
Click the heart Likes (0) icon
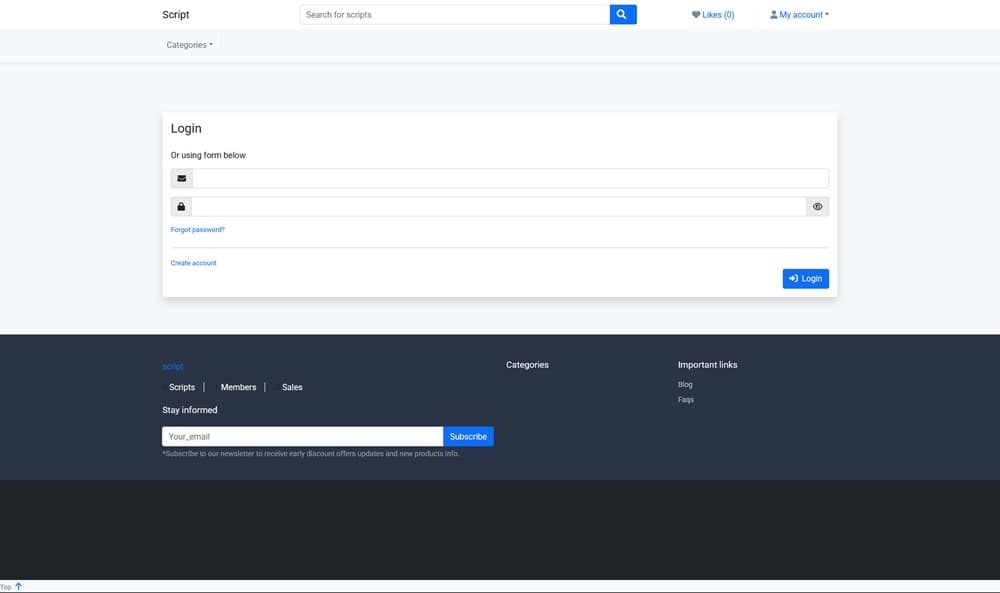click(696, 15)
